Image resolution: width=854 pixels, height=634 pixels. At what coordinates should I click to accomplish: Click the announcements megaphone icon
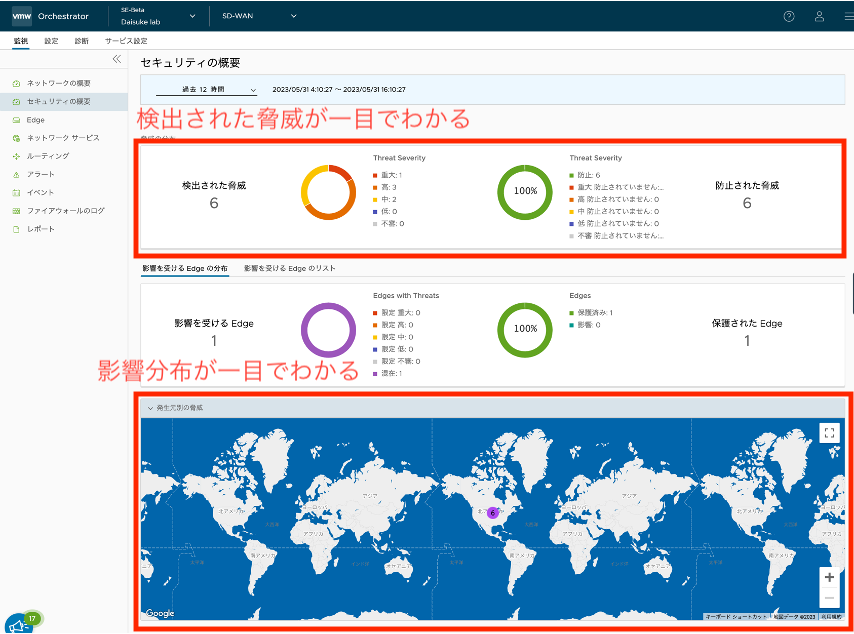[x=17, y=623]
